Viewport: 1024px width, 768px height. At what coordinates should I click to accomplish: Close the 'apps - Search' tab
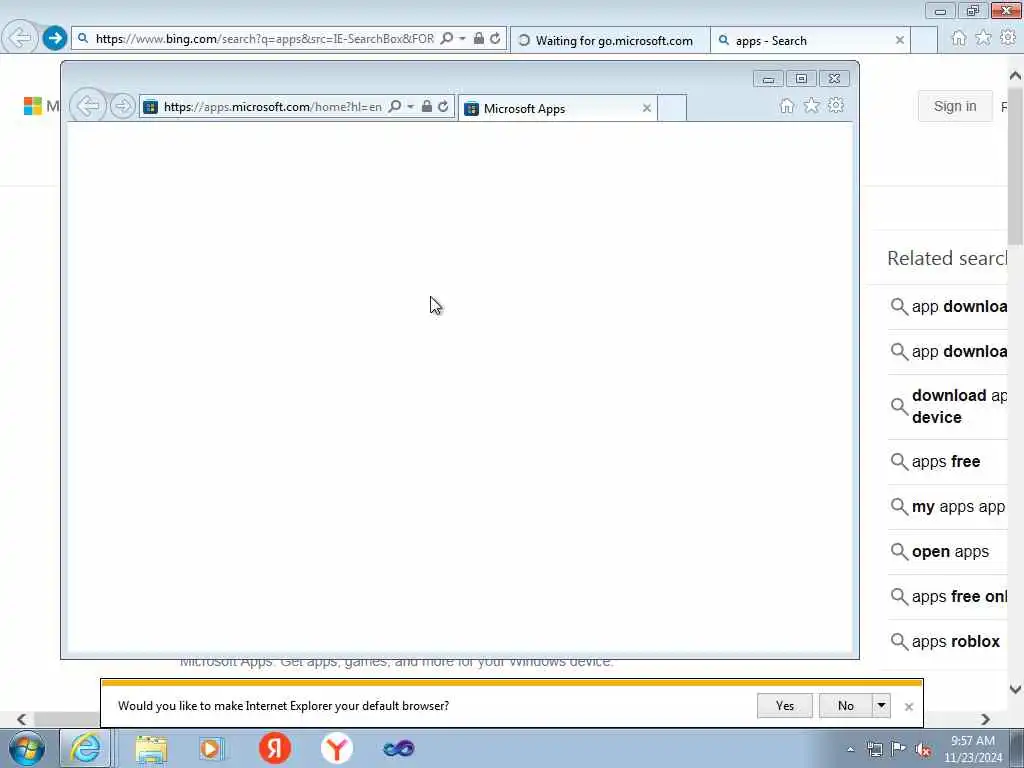coord(900,40)
